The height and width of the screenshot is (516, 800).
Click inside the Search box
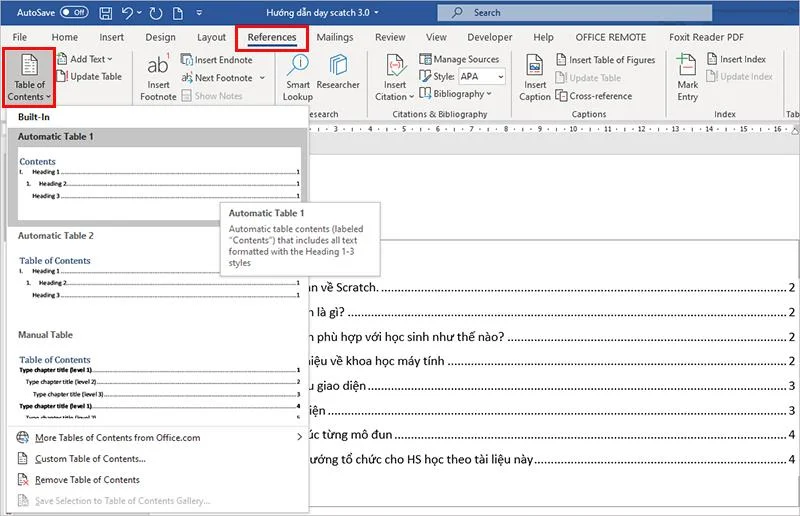click(574, 13)
